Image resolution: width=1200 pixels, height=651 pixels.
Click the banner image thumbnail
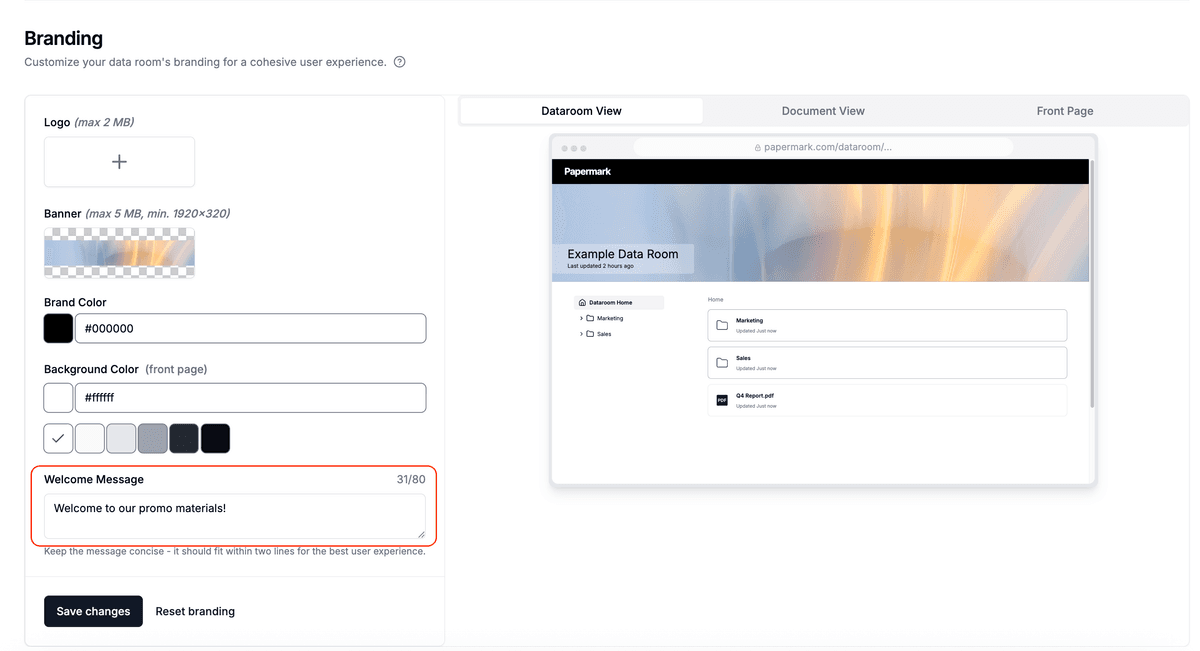[119, 253]
